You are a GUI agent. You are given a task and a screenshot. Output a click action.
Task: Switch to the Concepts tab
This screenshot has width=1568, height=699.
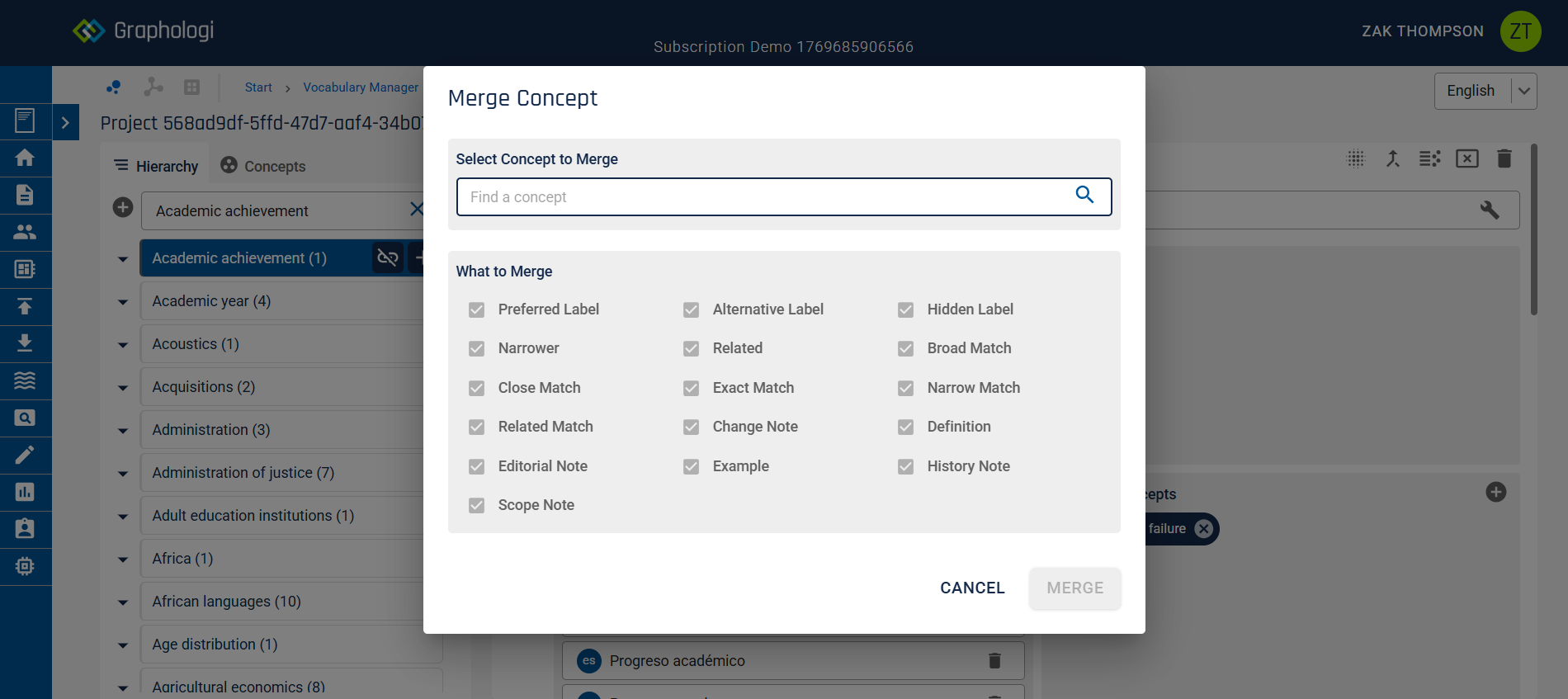click(x=263, y=166)
